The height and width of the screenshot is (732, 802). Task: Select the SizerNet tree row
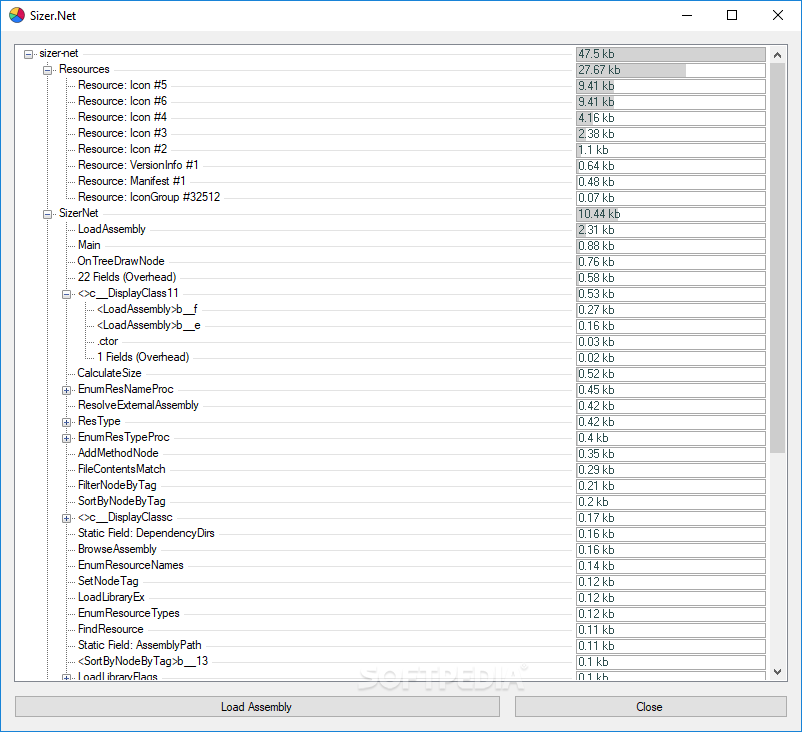pyautogui.click(x=79, y=213)
